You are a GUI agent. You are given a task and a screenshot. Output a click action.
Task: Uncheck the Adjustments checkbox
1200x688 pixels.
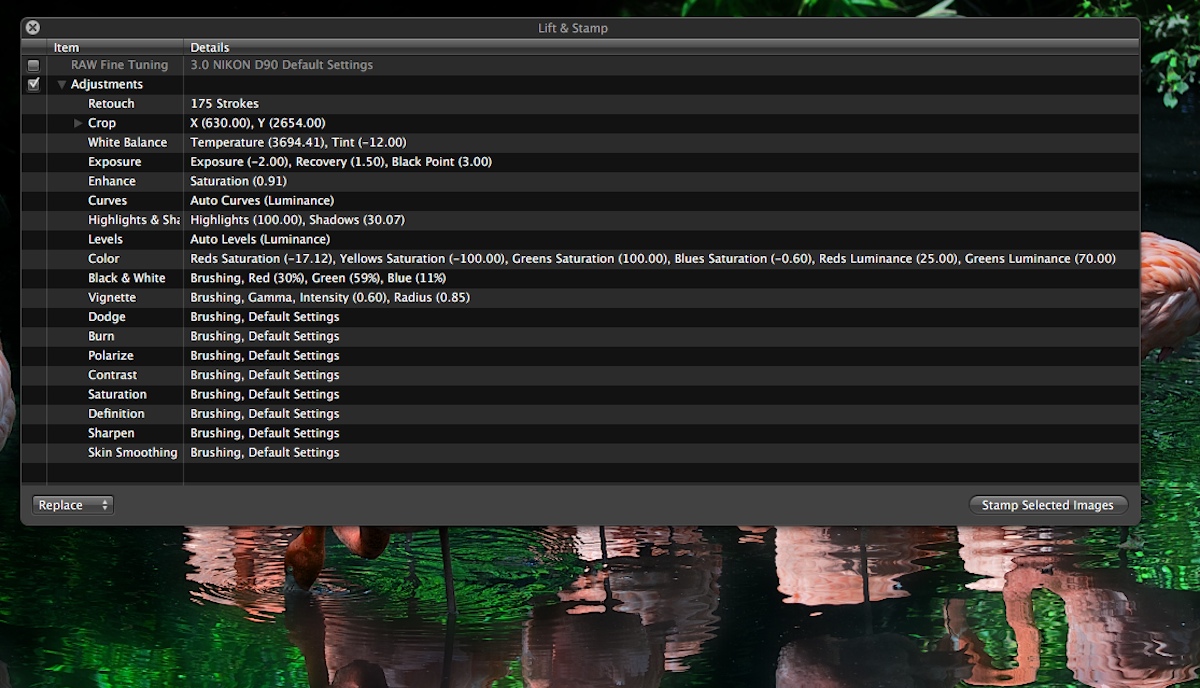tap(33, 85)
